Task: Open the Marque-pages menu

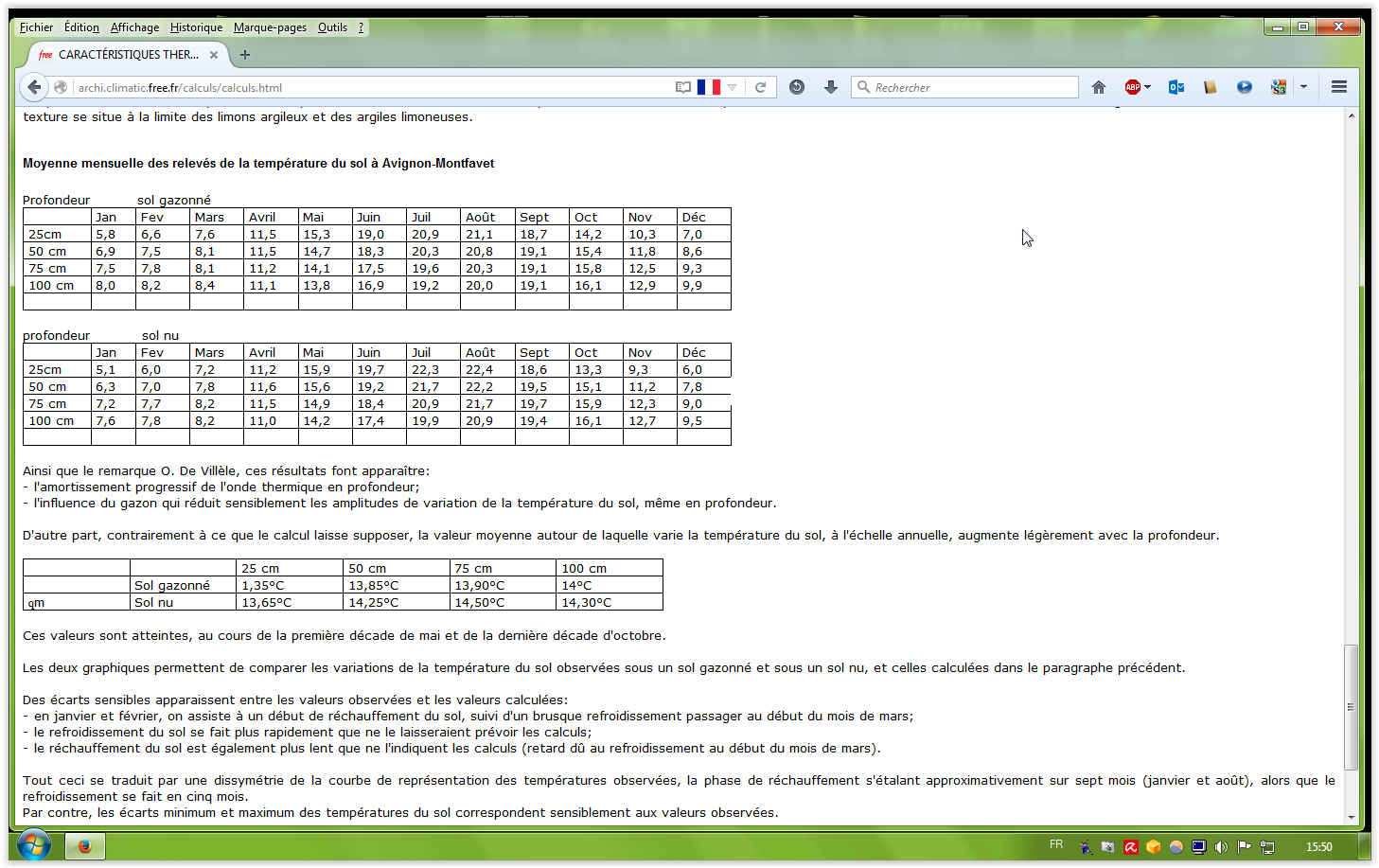Action: [270, 27]
